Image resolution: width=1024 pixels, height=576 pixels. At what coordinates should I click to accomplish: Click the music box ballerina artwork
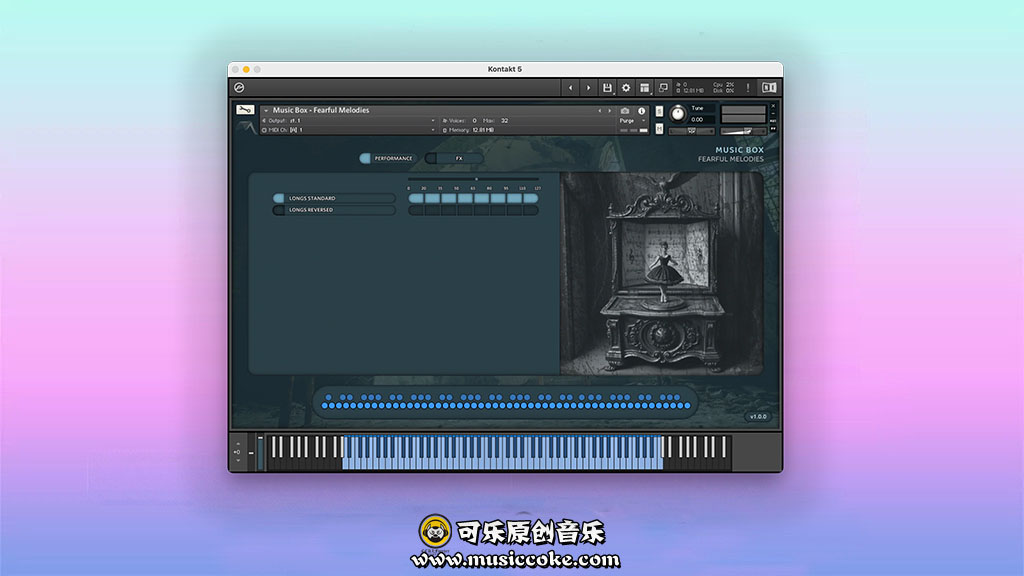(661, 273)
